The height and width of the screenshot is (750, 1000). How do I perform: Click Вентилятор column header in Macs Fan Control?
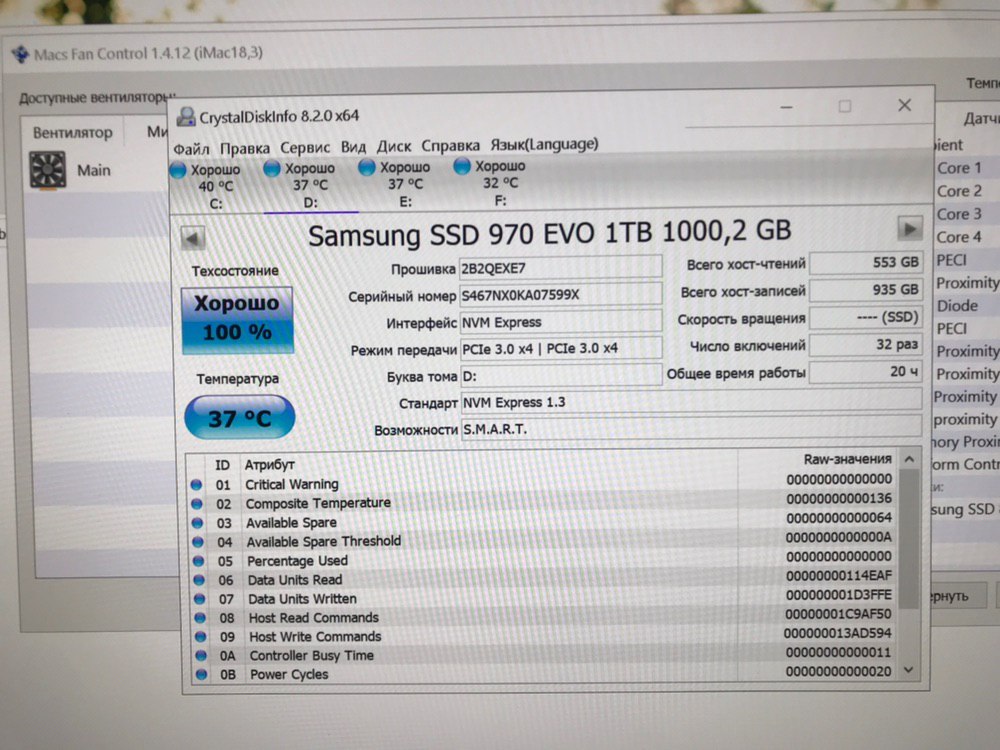[x=72, y=133]
